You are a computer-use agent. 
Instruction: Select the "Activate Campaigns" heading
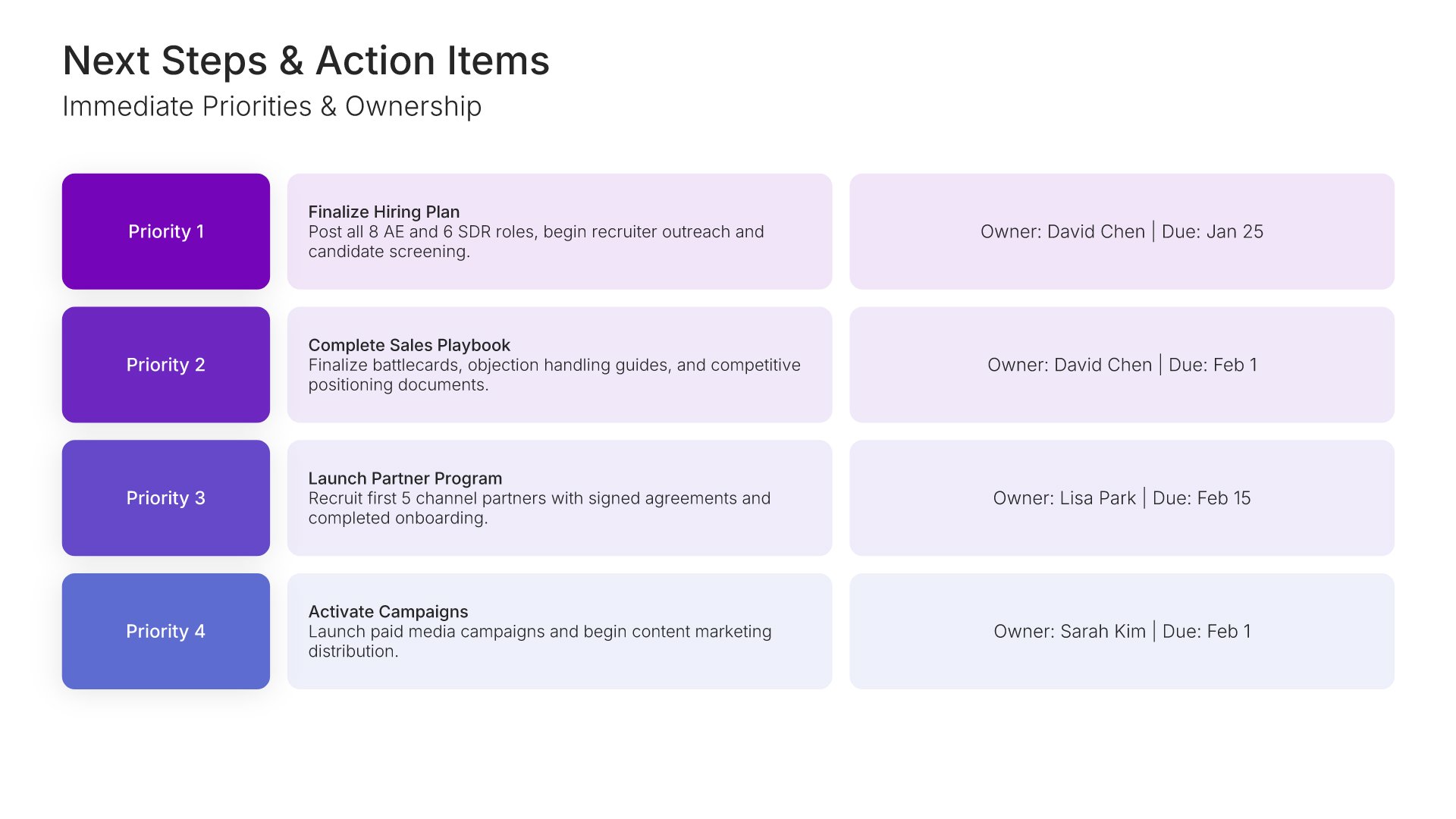(x=388, y=612)
